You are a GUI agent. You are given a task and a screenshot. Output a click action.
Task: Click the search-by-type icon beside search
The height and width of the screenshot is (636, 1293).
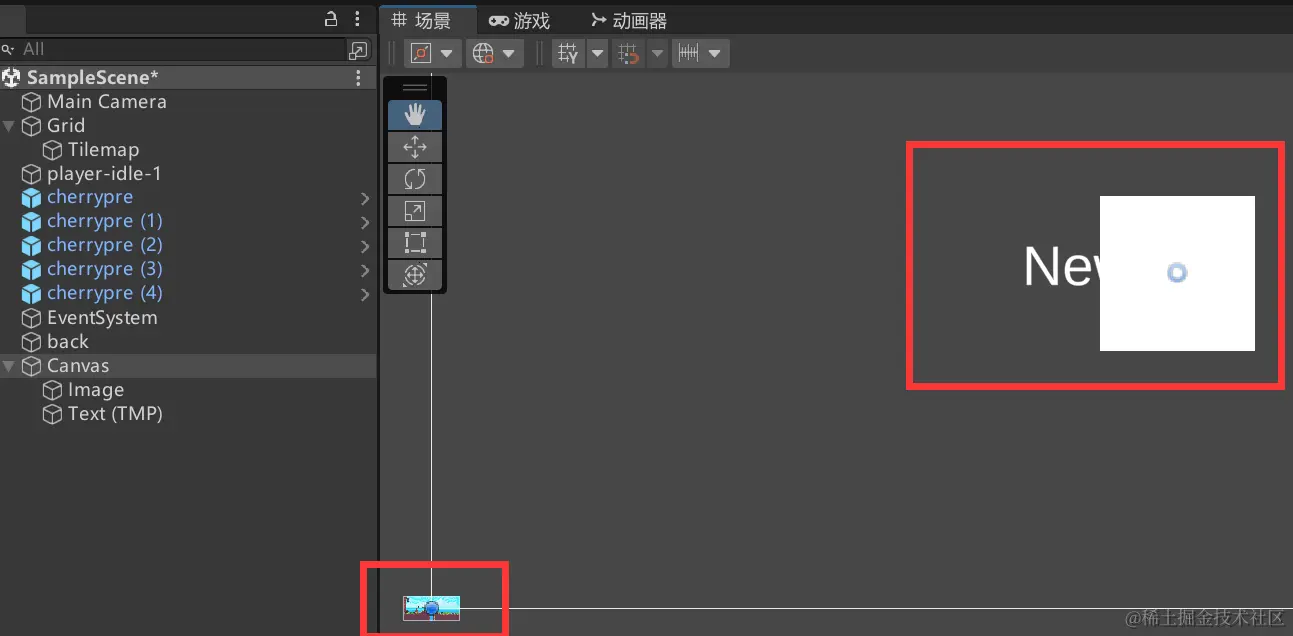pos(358,50)
